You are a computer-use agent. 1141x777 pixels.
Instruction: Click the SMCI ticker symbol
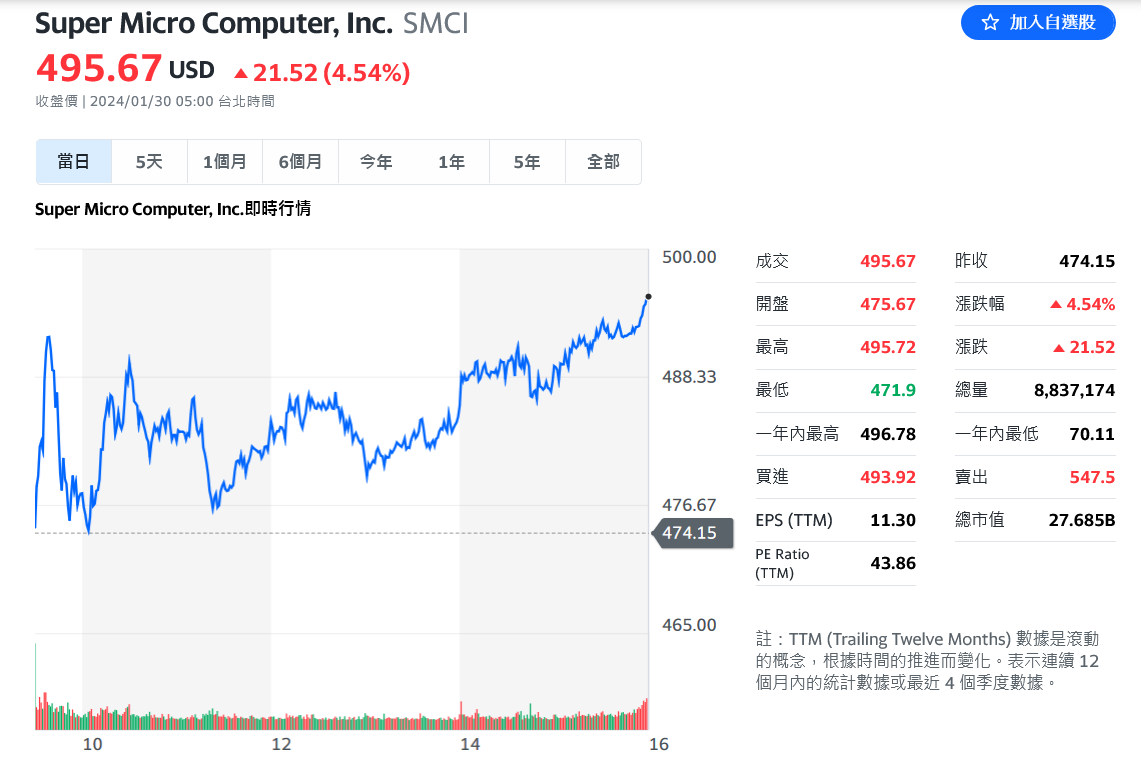436,23
